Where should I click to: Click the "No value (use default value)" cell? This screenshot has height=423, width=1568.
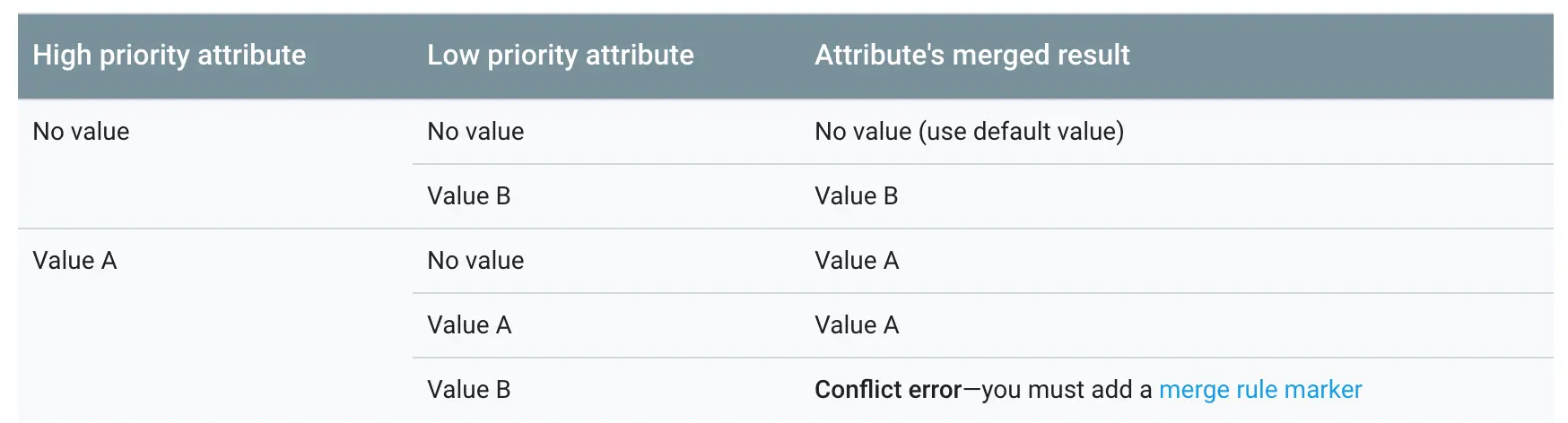pyautogui.click(x=969, y=132)
